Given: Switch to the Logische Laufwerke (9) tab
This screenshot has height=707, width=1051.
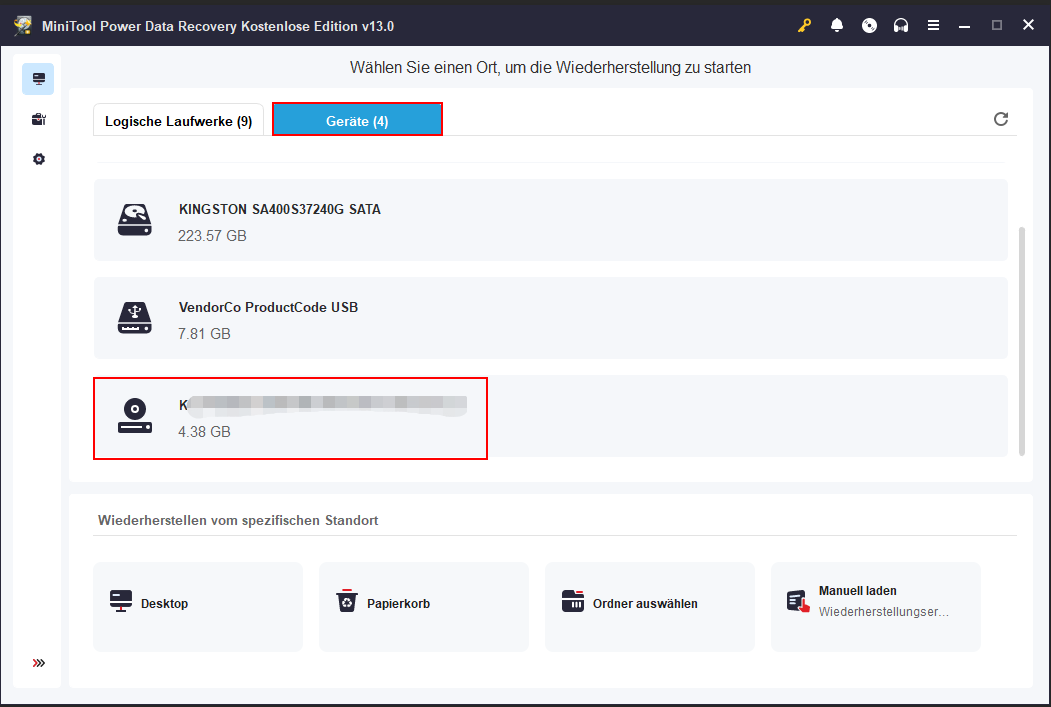Looking at the screenshot, I should 178,121.
